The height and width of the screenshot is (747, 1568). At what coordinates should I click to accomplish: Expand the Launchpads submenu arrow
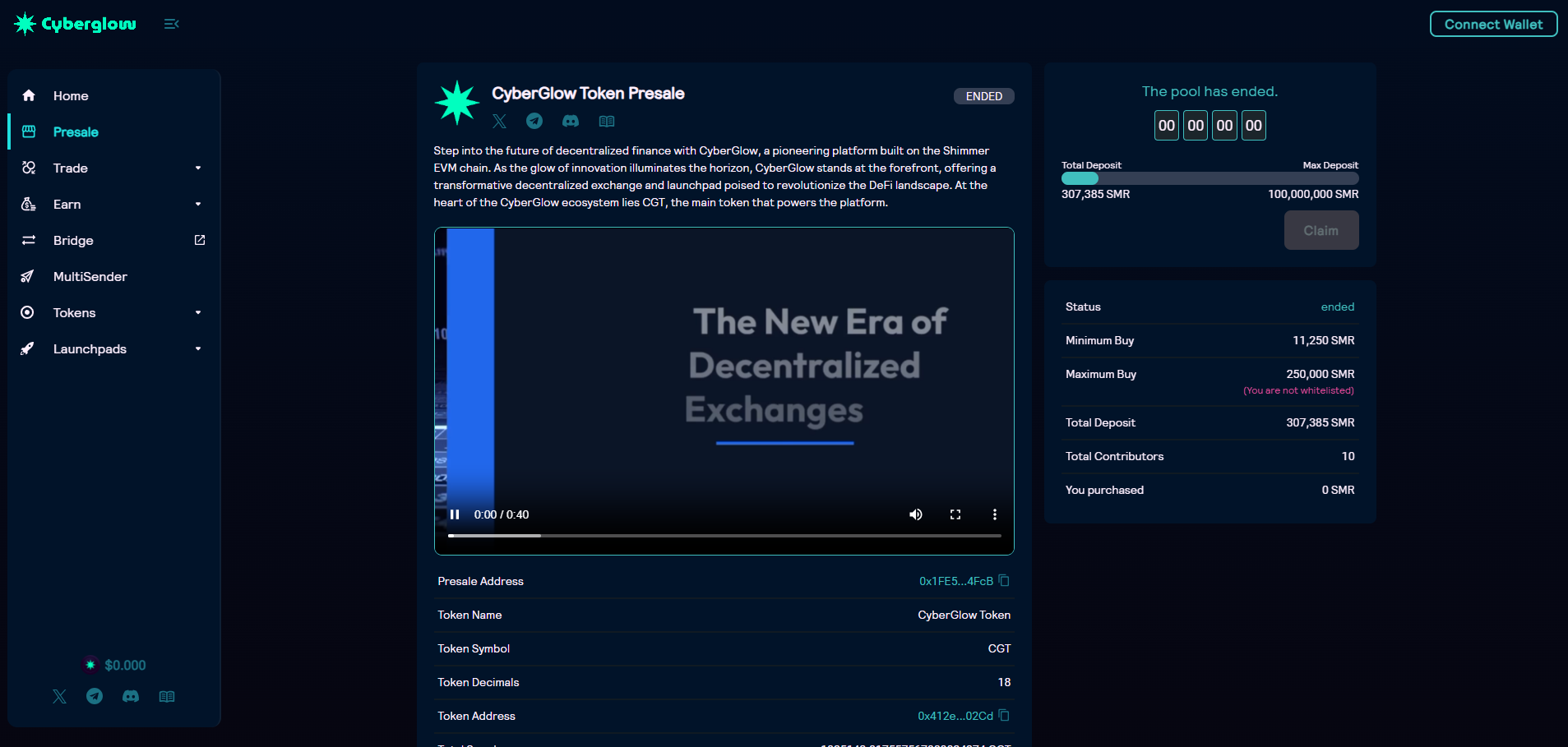coord(198,348)
